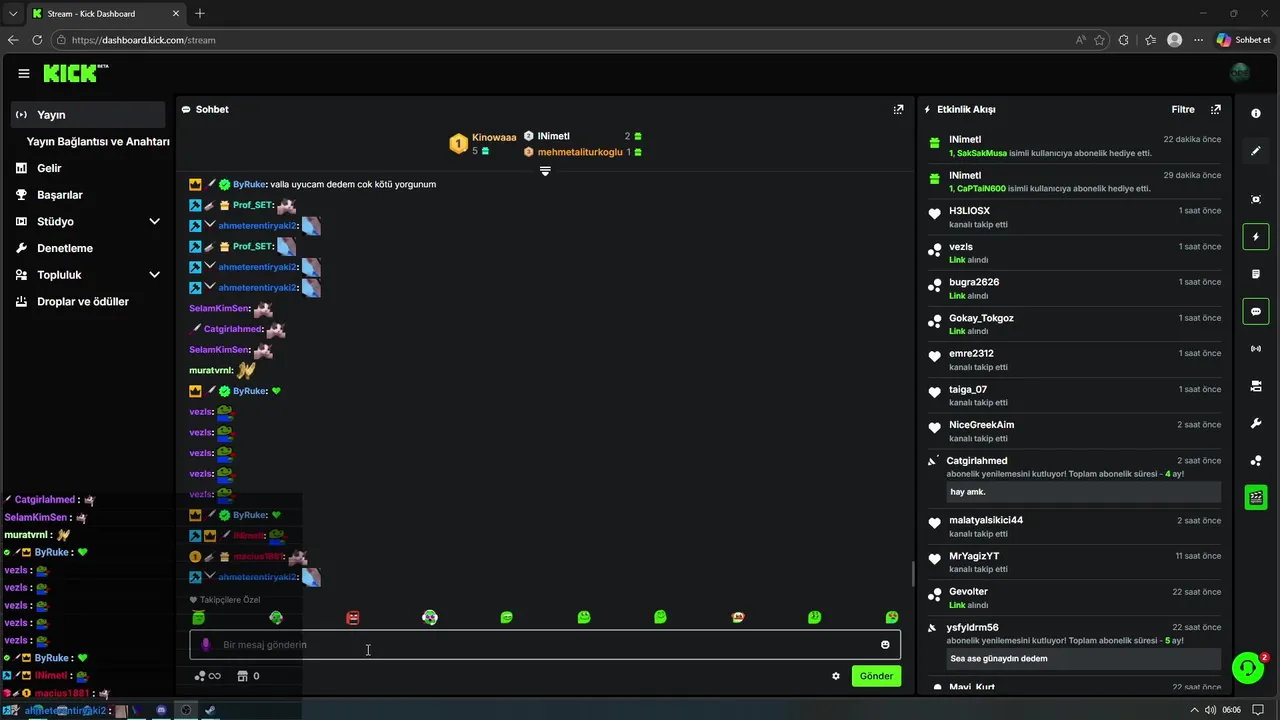Click ByRuke username in the top chat message
Image resolution: width=1280 pixels, height=720 pixels.
[x=249, y=184]
